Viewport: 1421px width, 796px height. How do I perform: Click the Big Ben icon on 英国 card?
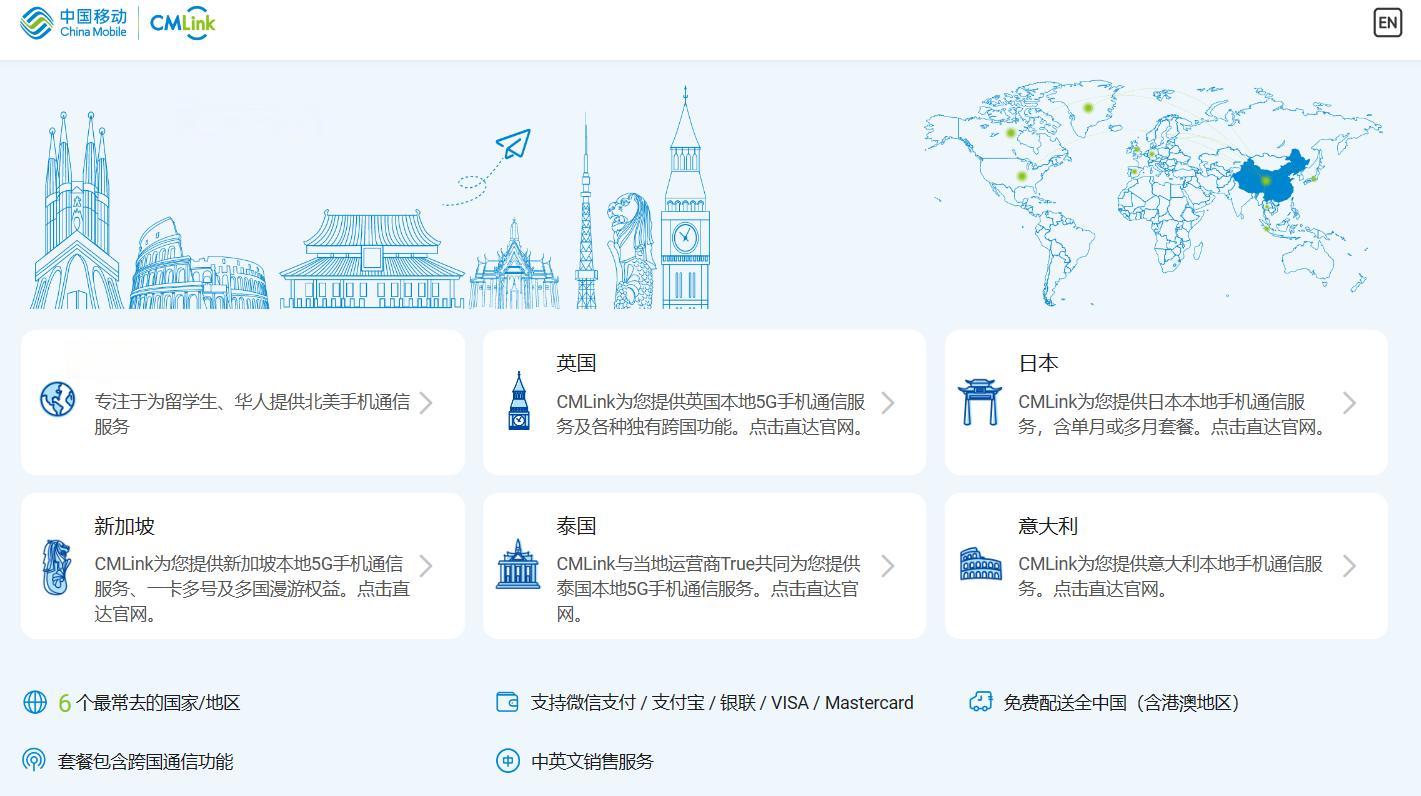519,401
